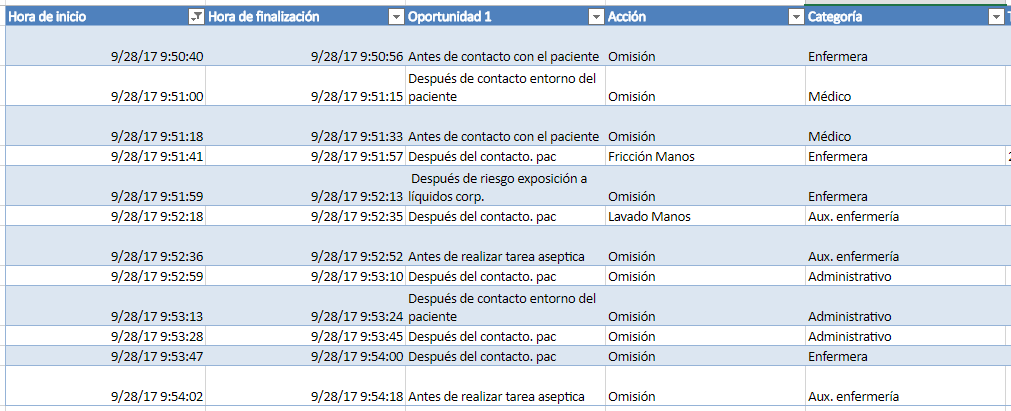Expand the Oportunidad 1 column filter
Viewport: 1011px width, 411px height.
(596, 17)
